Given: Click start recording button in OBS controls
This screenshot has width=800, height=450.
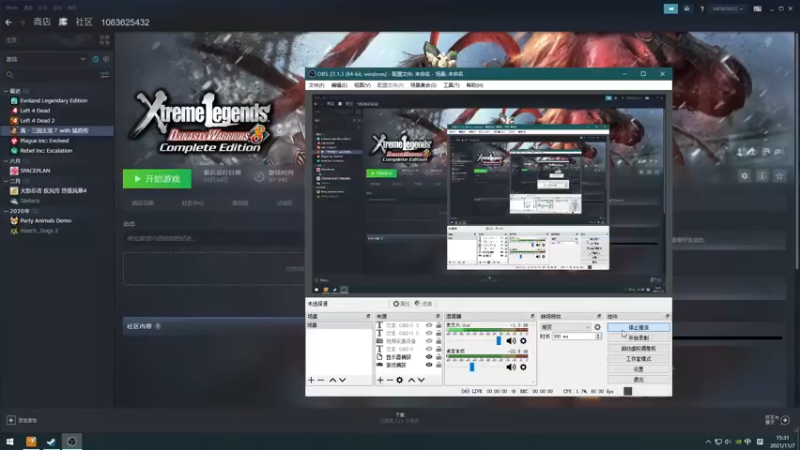Looking at the screenshot, I should coord(638,338).
